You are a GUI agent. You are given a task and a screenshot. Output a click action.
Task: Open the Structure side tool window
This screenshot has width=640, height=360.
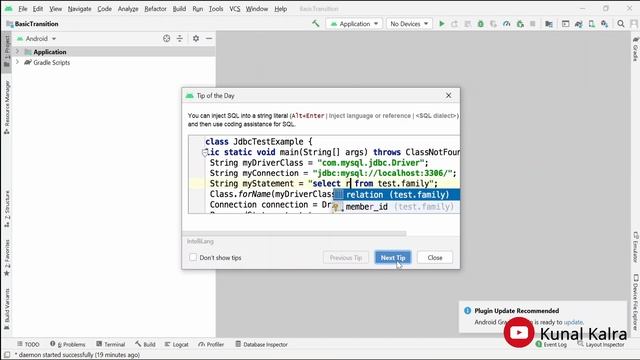pos(7,209)
